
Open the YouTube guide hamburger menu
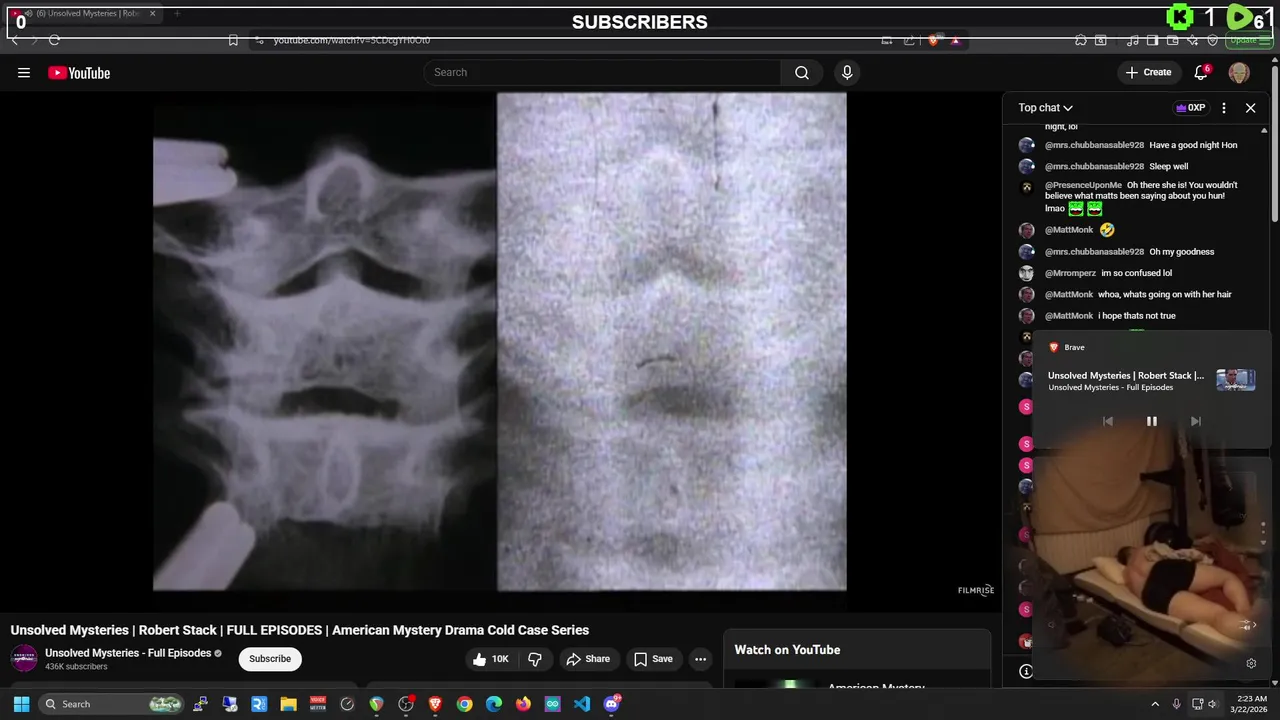[24, 72]
